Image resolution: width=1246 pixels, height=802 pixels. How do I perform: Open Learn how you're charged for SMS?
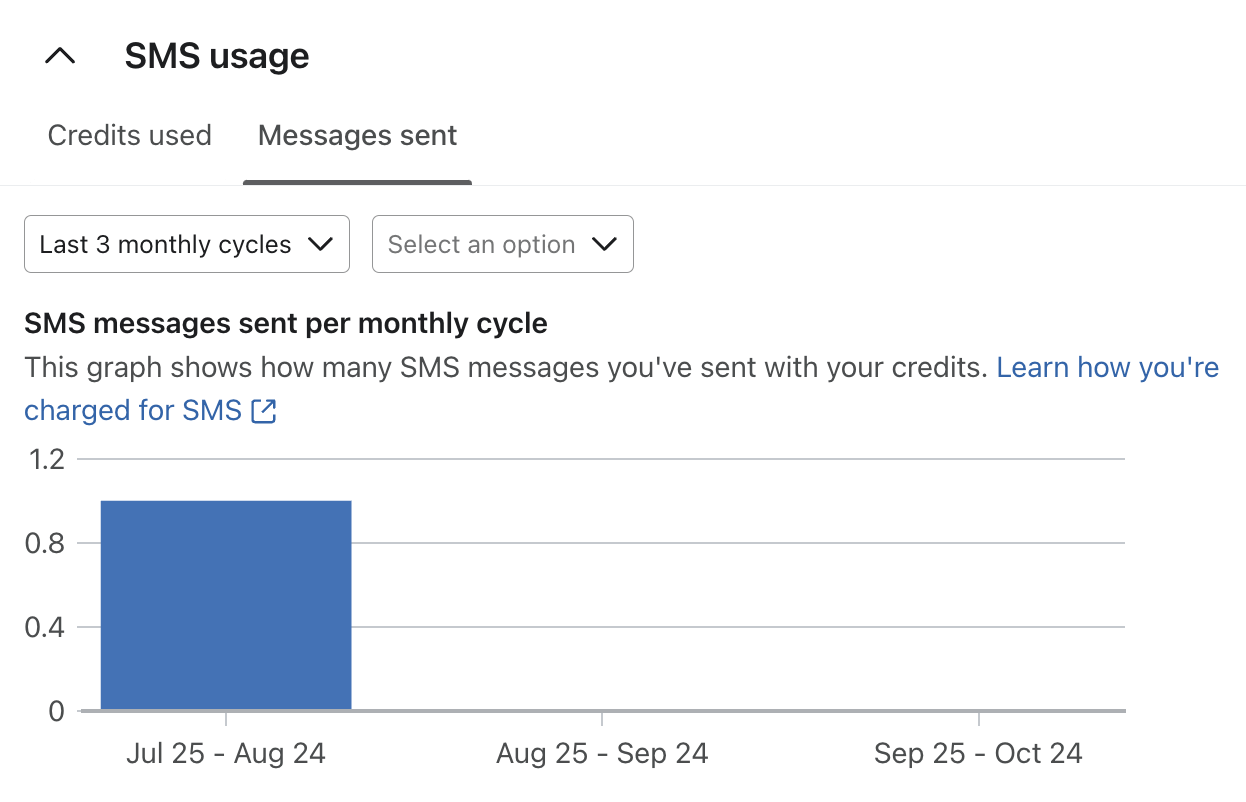[x=1107, y=367]
